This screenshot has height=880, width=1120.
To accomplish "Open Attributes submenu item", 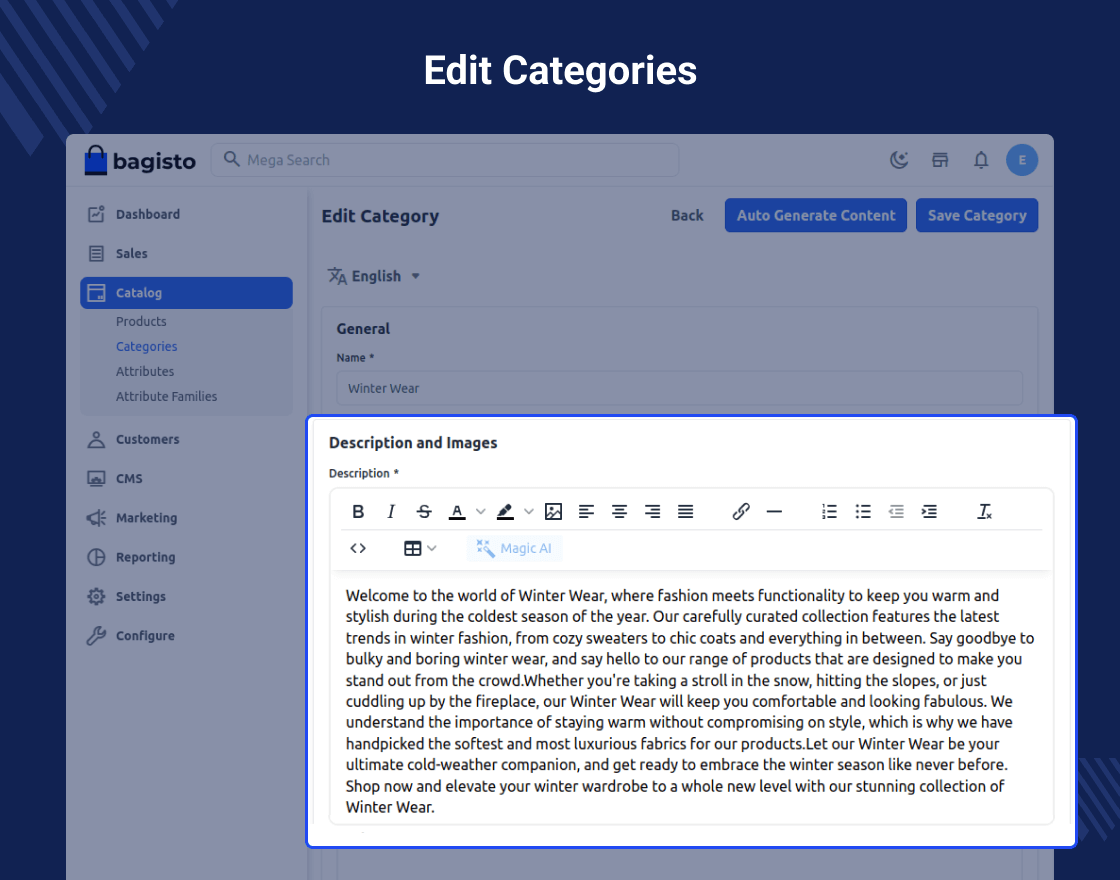I will [x=145, y=371].
